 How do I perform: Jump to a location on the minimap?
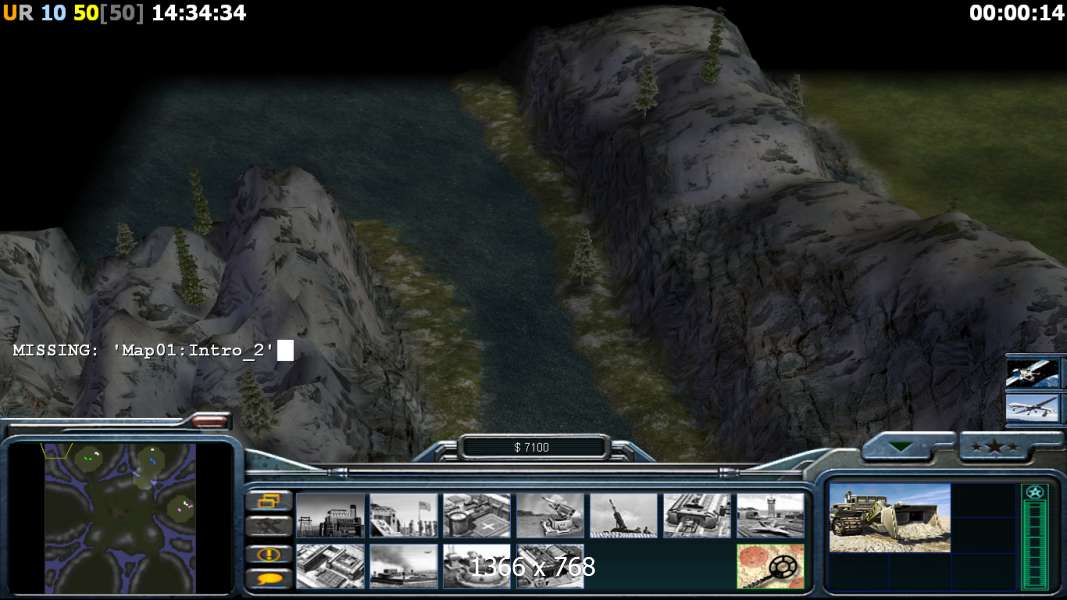click(120, 518)
